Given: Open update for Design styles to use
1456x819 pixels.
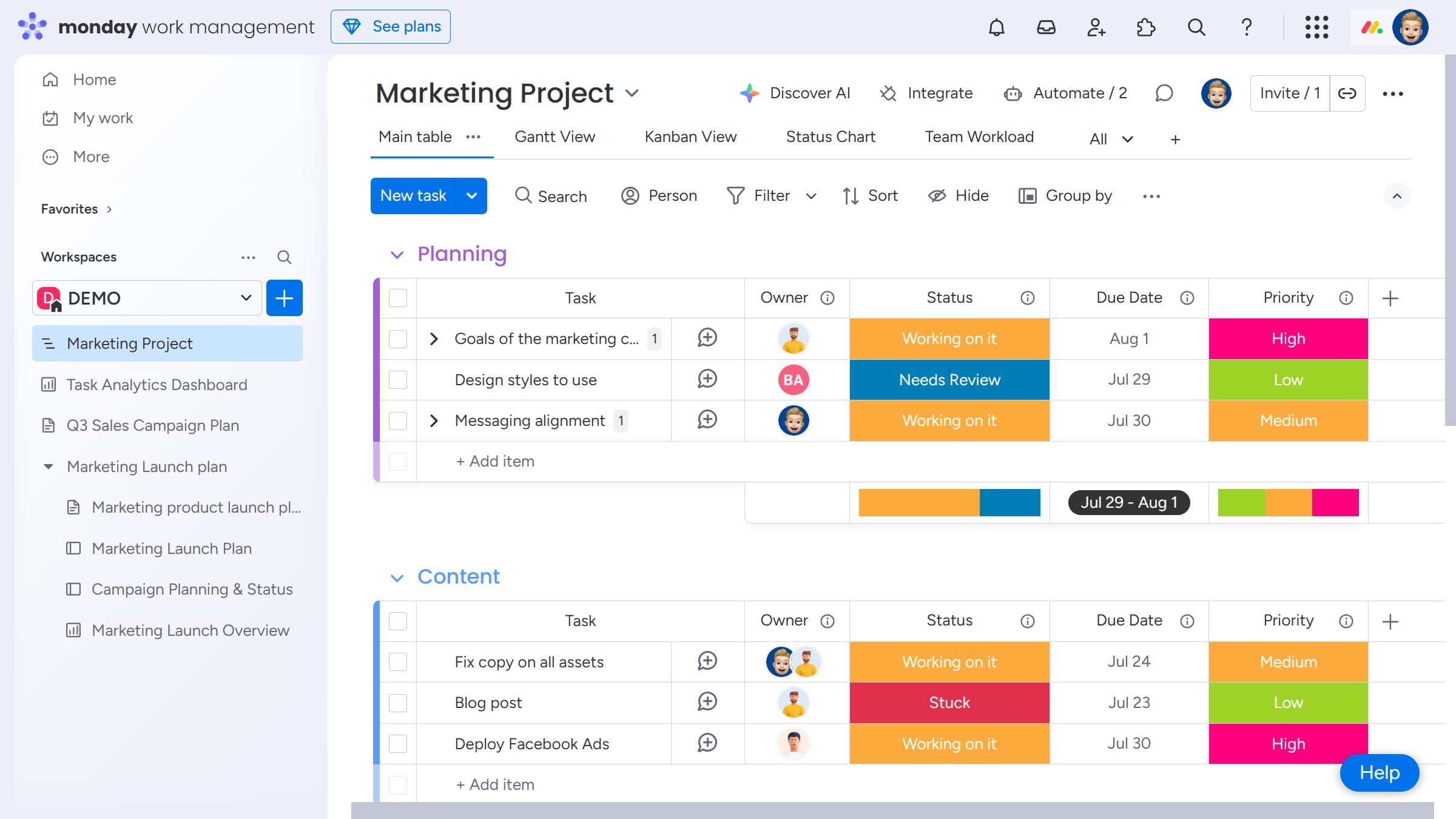Looking at the screenshot, I should pos(707,379).
